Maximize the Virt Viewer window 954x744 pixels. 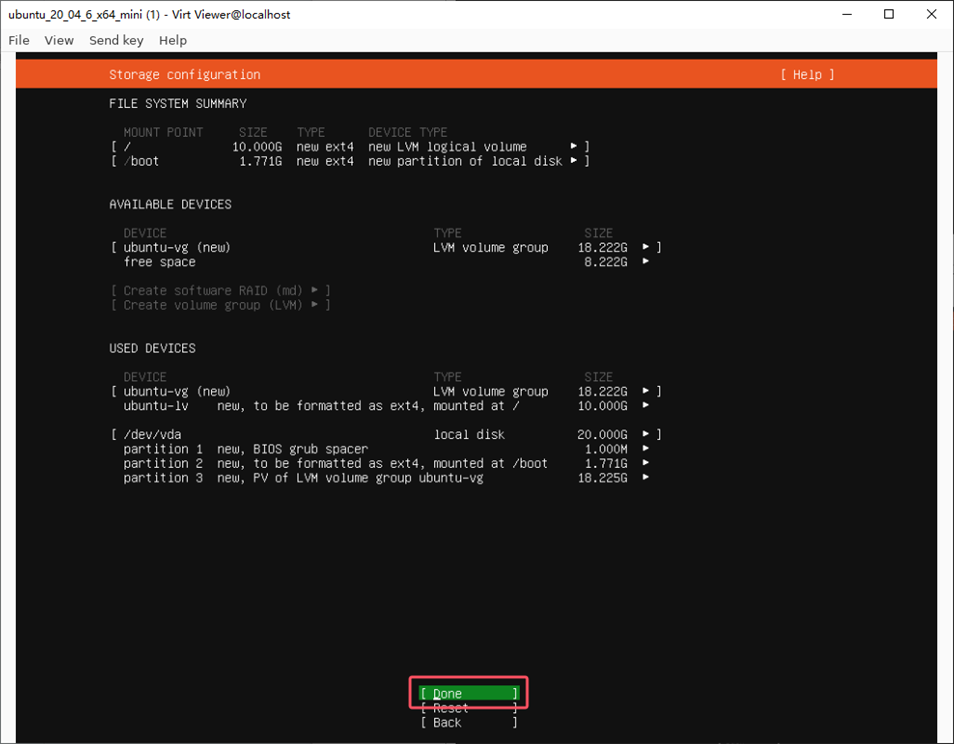point(889,14)
